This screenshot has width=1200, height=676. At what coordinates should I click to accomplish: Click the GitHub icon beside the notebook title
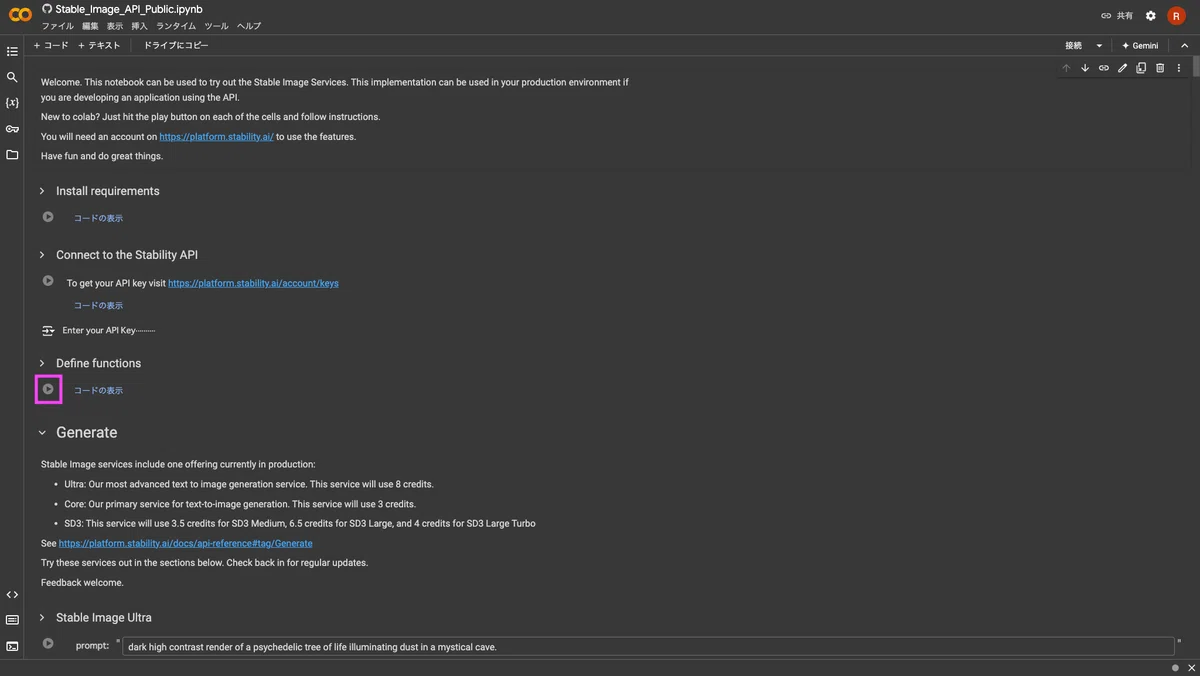(x=47, y=9)
